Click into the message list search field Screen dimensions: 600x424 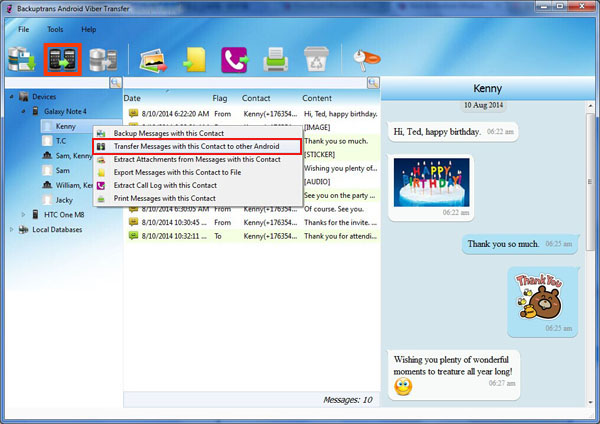coord(245,82)
